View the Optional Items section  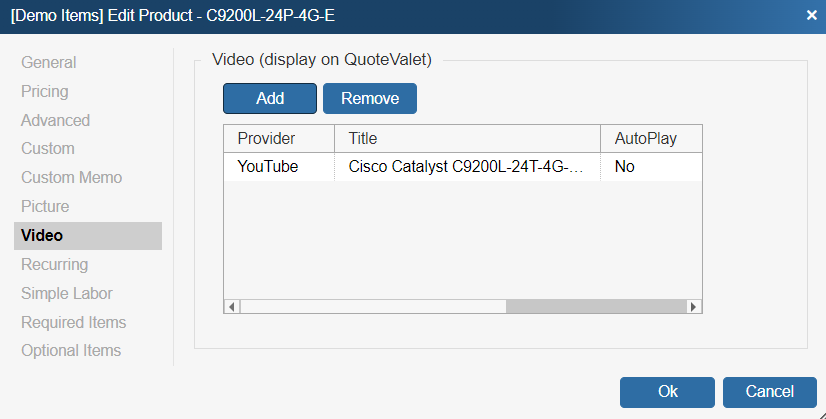pos(71,351)
